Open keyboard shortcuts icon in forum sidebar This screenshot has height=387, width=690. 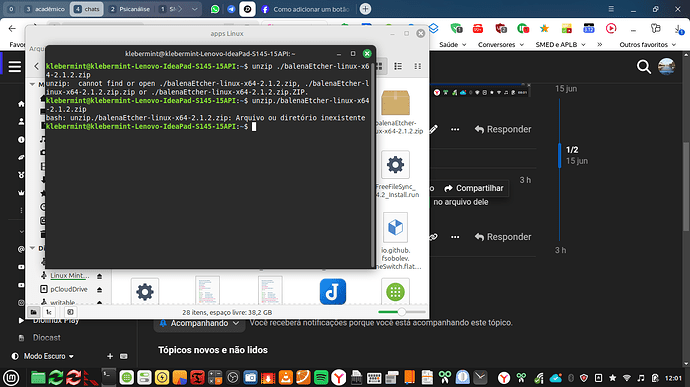point(124,356)
